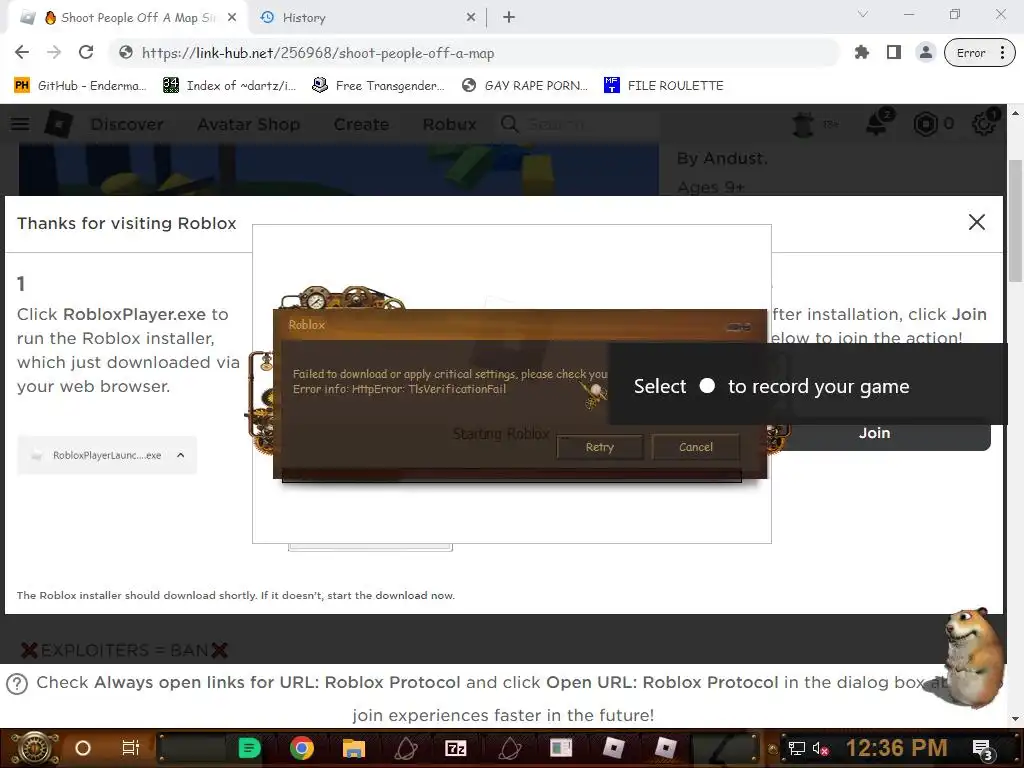Click the avatar icon in Roblox navbar
The image size is (1024, 768).
point(803,124)
